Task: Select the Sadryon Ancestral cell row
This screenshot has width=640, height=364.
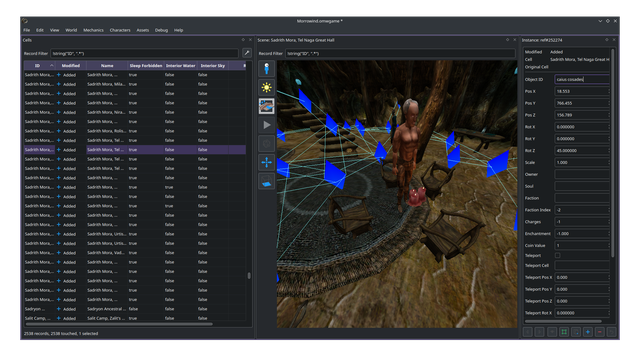Action: point(135,309)
